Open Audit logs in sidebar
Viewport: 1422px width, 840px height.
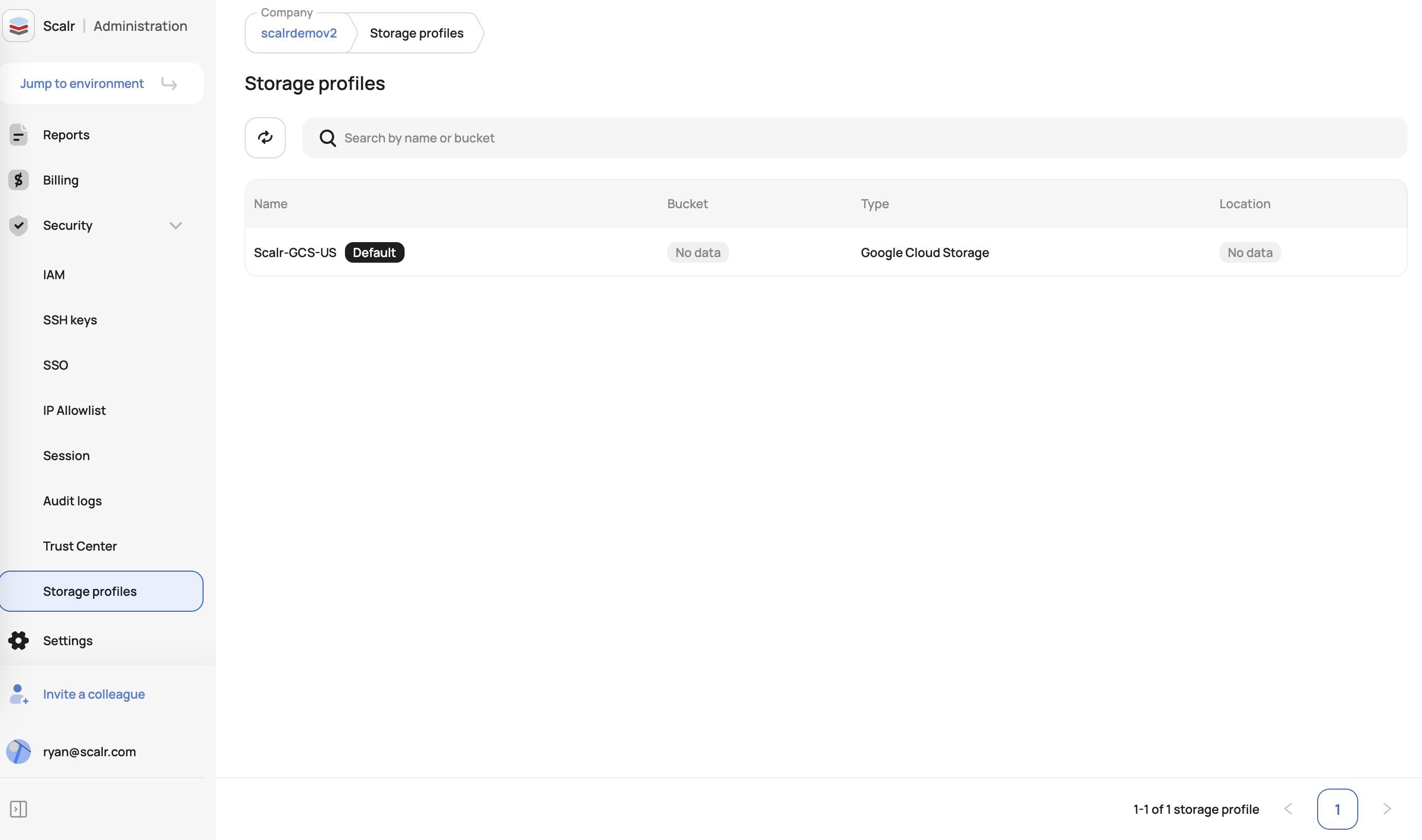point(72,501)
